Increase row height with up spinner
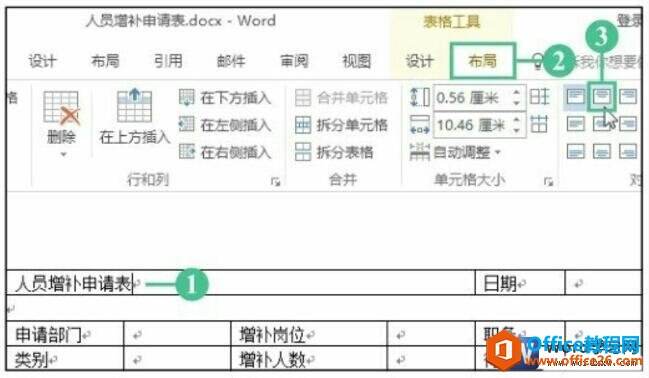This screenshot has height=378, width=649. pos(516,93)
